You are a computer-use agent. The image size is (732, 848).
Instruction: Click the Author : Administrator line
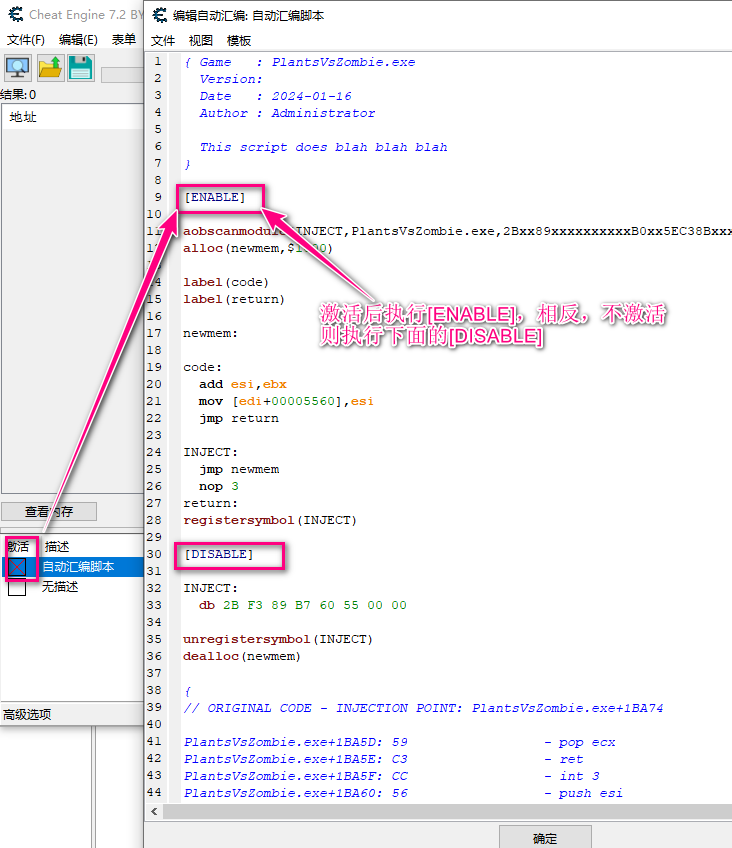[x=287, y=113]
